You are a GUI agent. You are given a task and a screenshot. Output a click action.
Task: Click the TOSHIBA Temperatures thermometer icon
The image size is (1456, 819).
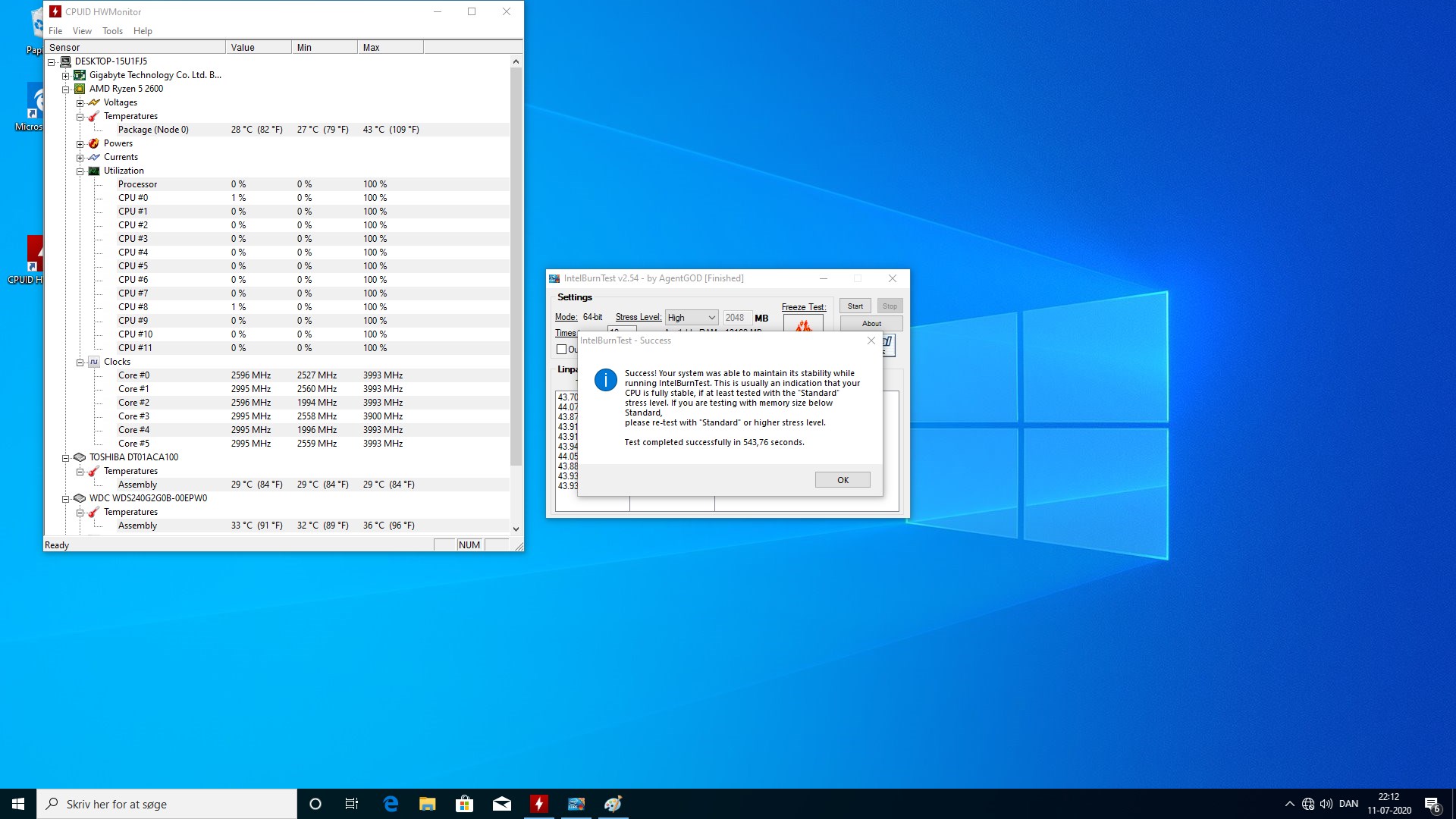94,471
